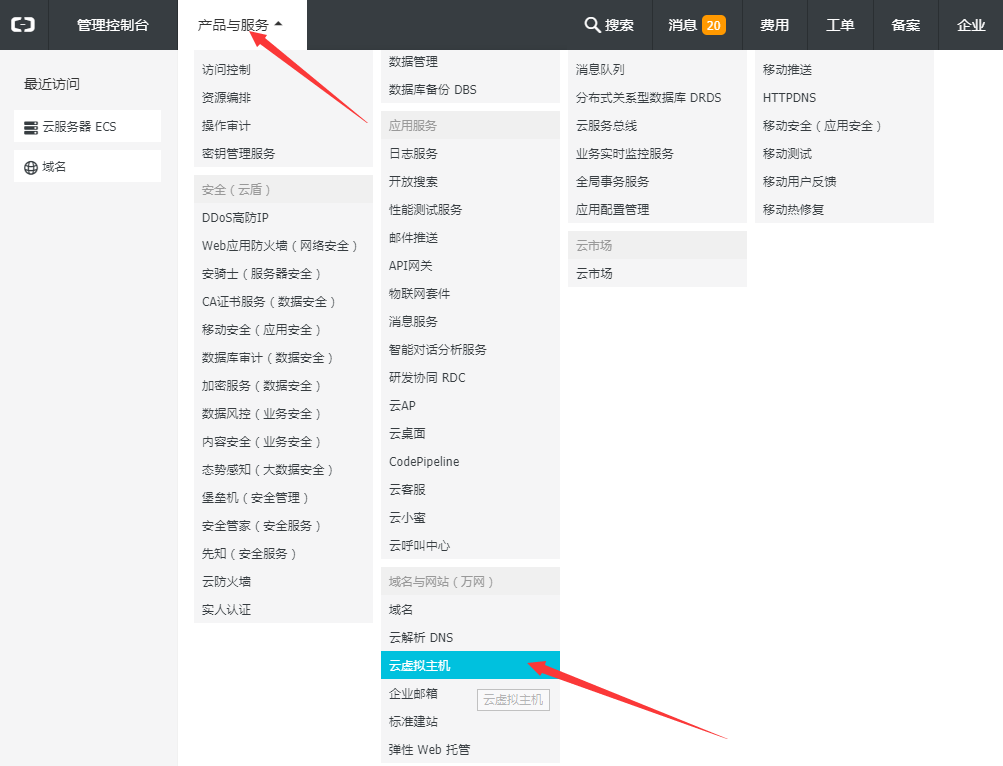Open 堡垒机（安全管理）
Viewport: 1003px width, 766px height.
pyautogui.click(x=255, y=498)
